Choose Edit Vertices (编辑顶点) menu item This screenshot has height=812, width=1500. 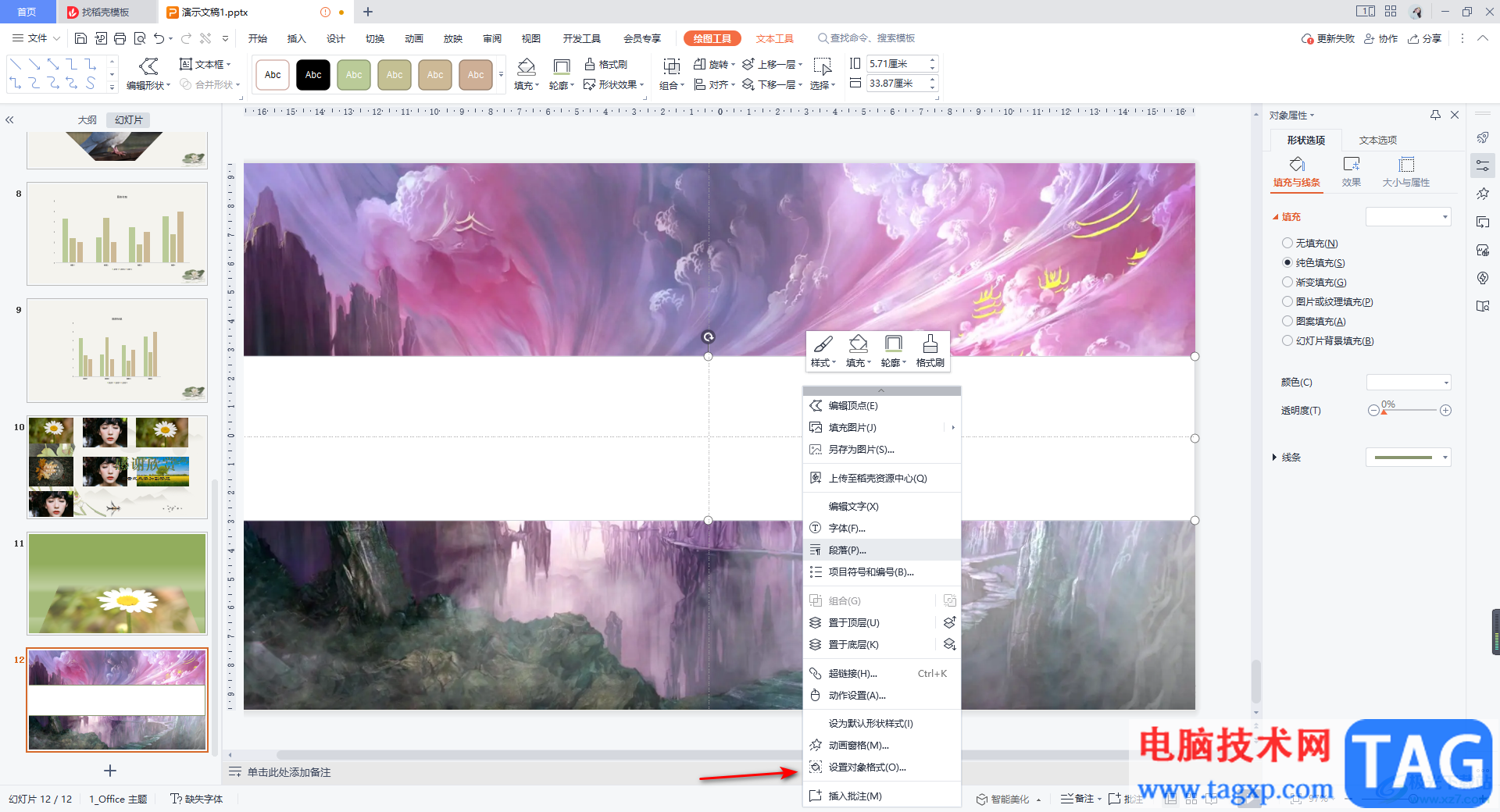pyautogui.click(x=882, y=405)
